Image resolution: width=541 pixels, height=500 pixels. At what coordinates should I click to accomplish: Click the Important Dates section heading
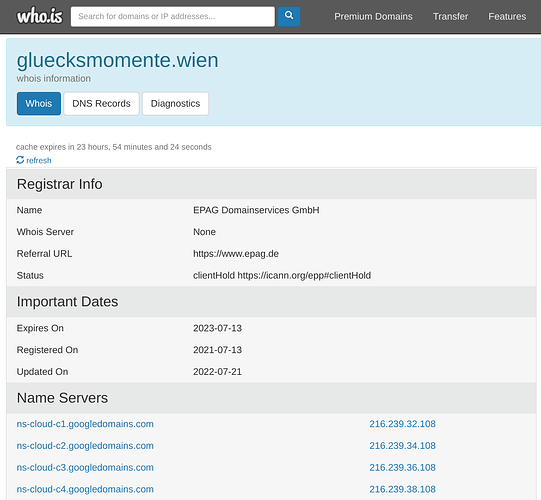68,302
